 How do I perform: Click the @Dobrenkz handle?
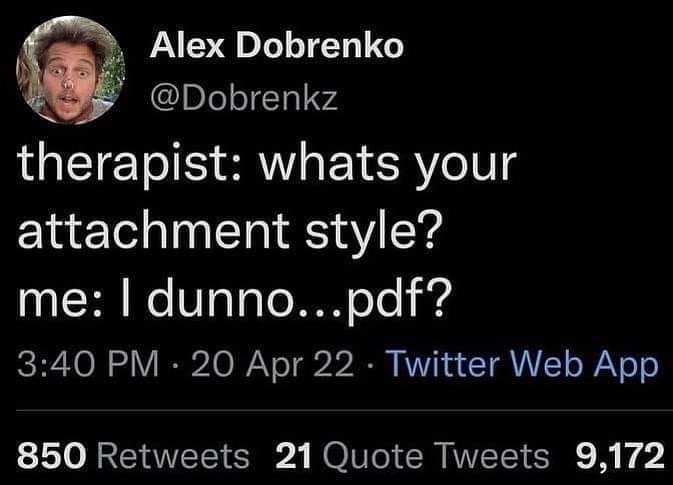(245, 98)
